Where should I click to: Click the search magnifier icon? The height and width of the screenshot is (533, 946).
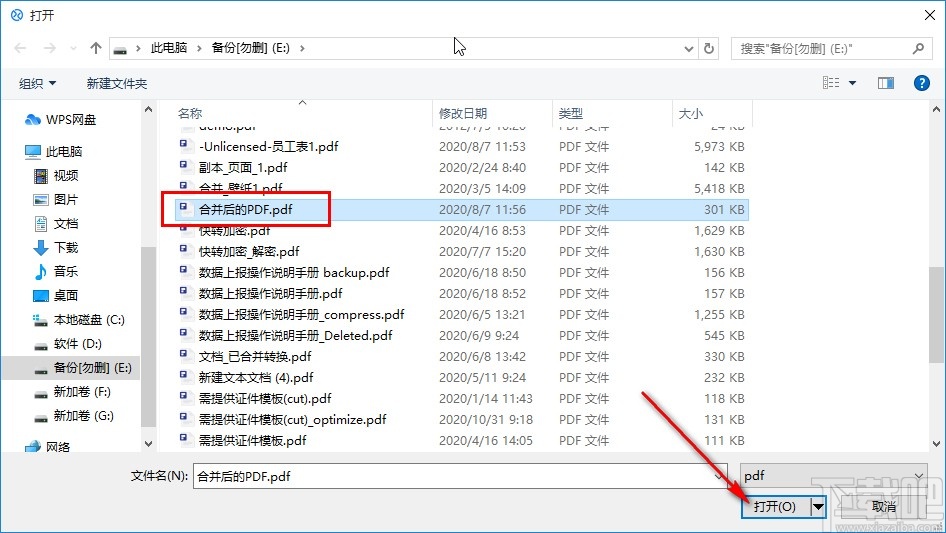[x=918, y=48]
